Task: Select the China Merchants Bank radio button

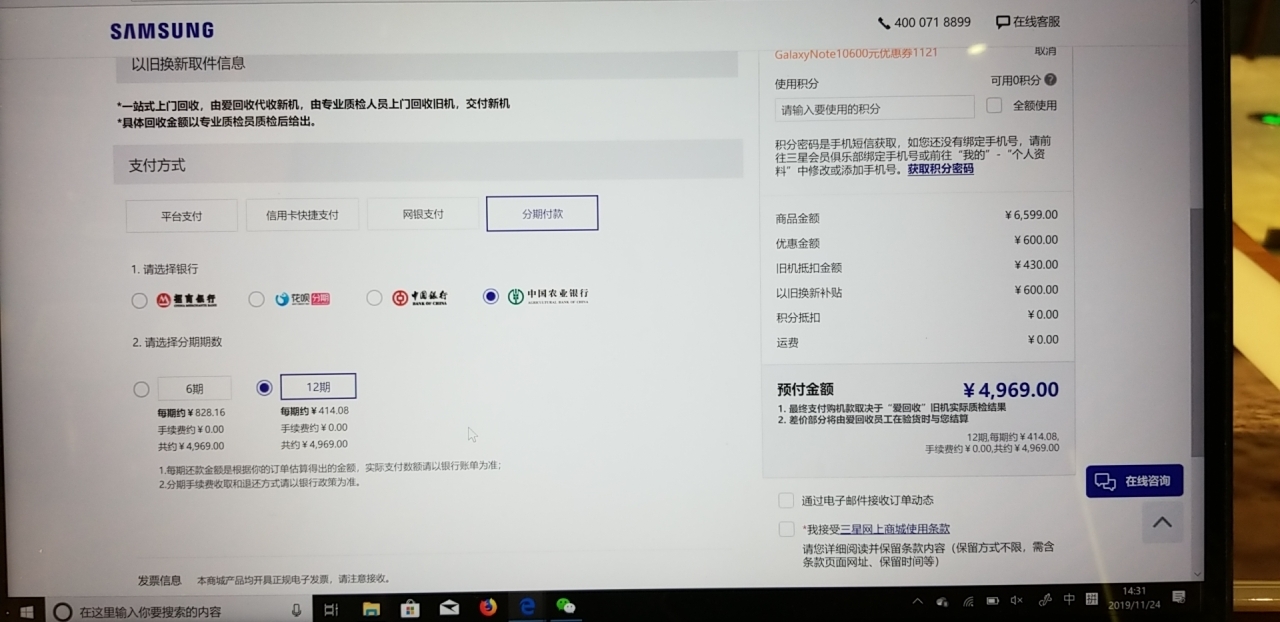Action: 139,300
